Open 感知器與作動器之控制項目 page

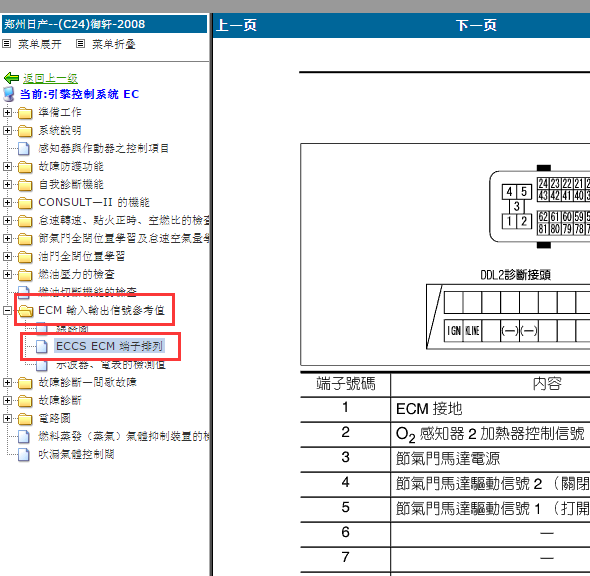pyautogui.click(x=103, y=148)
